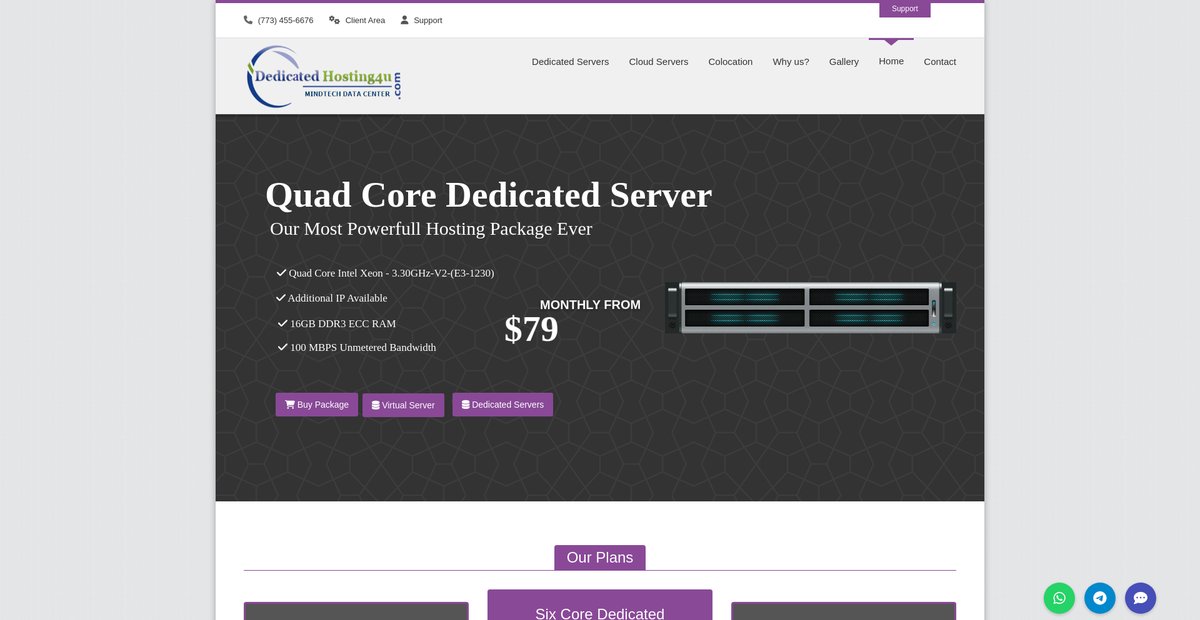The width and height of the screenshot is (1200, 620).
Task: Open the Client Area link
Action: coord(365,20)
